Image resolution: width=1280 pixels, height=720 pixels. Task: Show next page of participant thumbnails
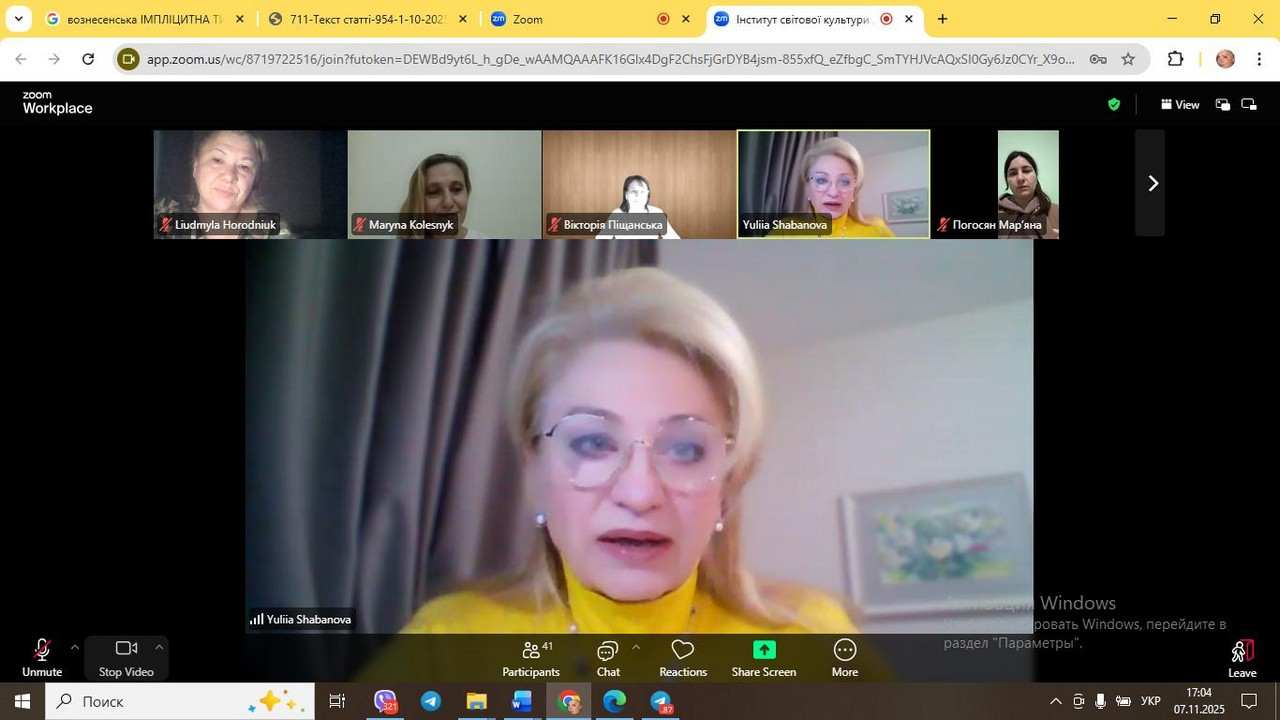(x=1151, y=183)
